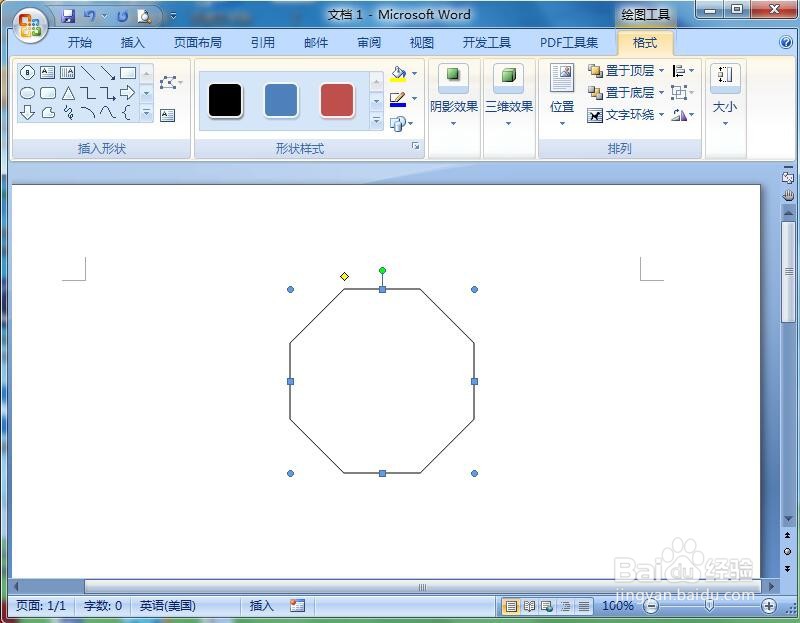800x623 pixels.
Task: Select the straight line shape
Action: click(x=88, y=72)
